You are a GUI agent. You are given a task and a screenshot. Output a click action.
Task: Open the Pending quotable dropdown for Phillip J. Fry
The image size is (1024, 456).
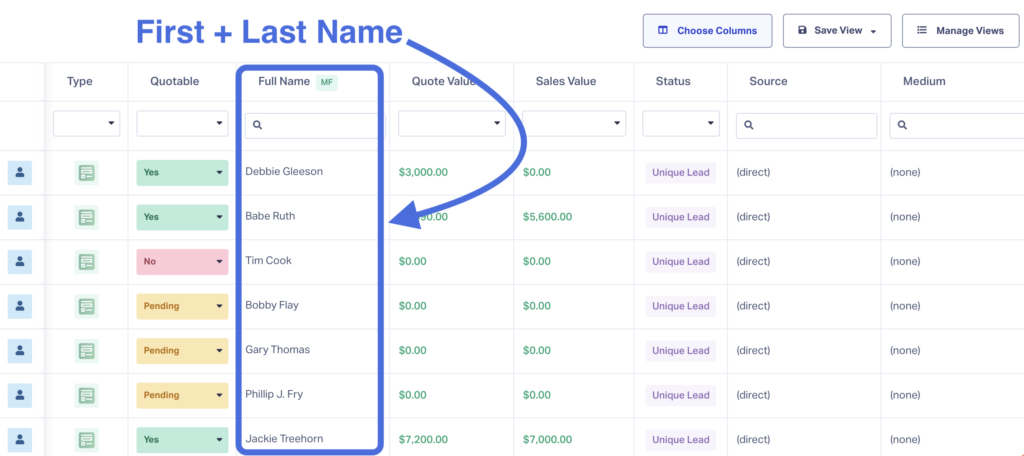[182, 395]
